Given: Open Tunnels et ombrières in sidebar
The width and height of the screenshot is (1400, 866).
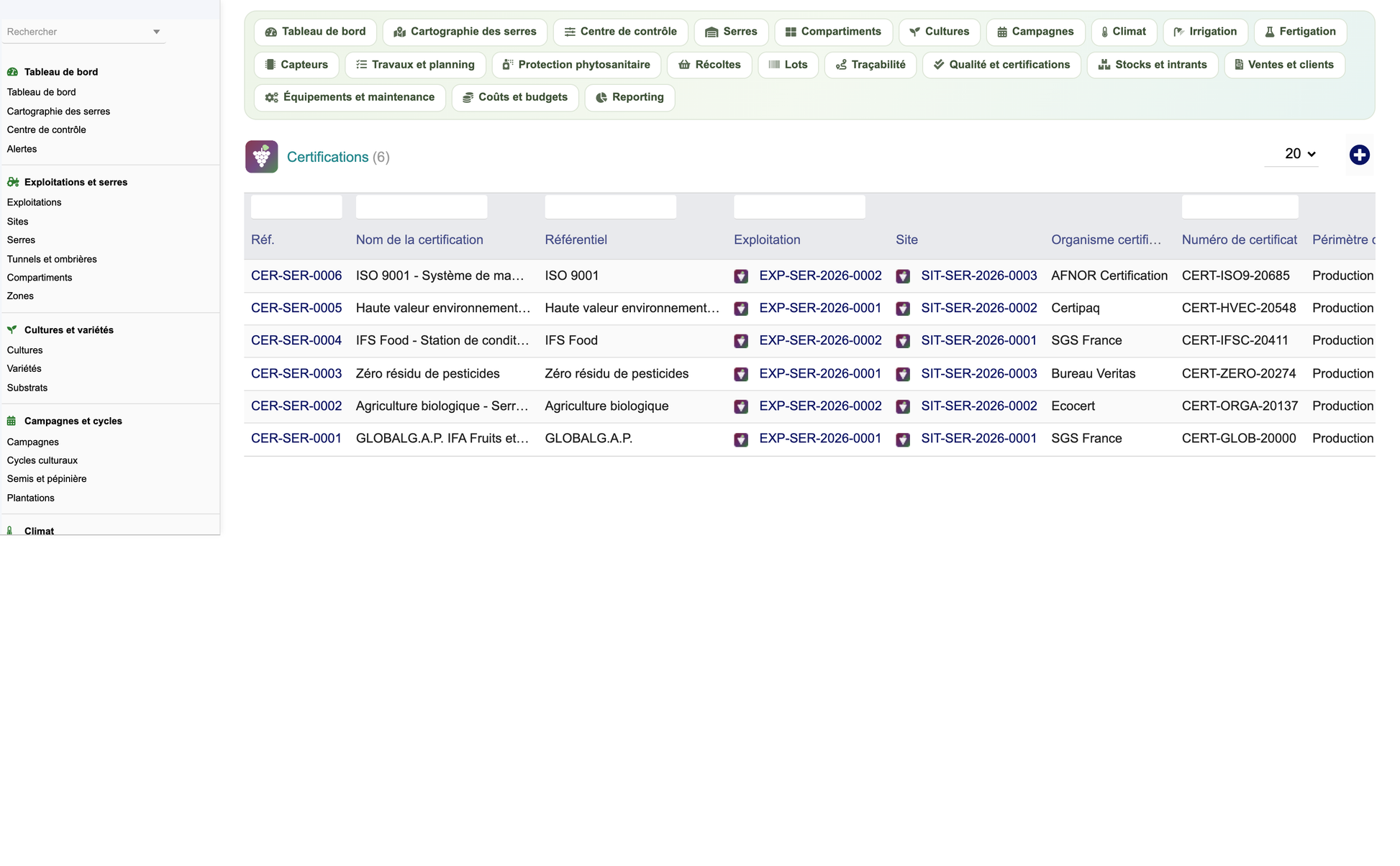Looking at the screenshot, I should coord(52,259).
